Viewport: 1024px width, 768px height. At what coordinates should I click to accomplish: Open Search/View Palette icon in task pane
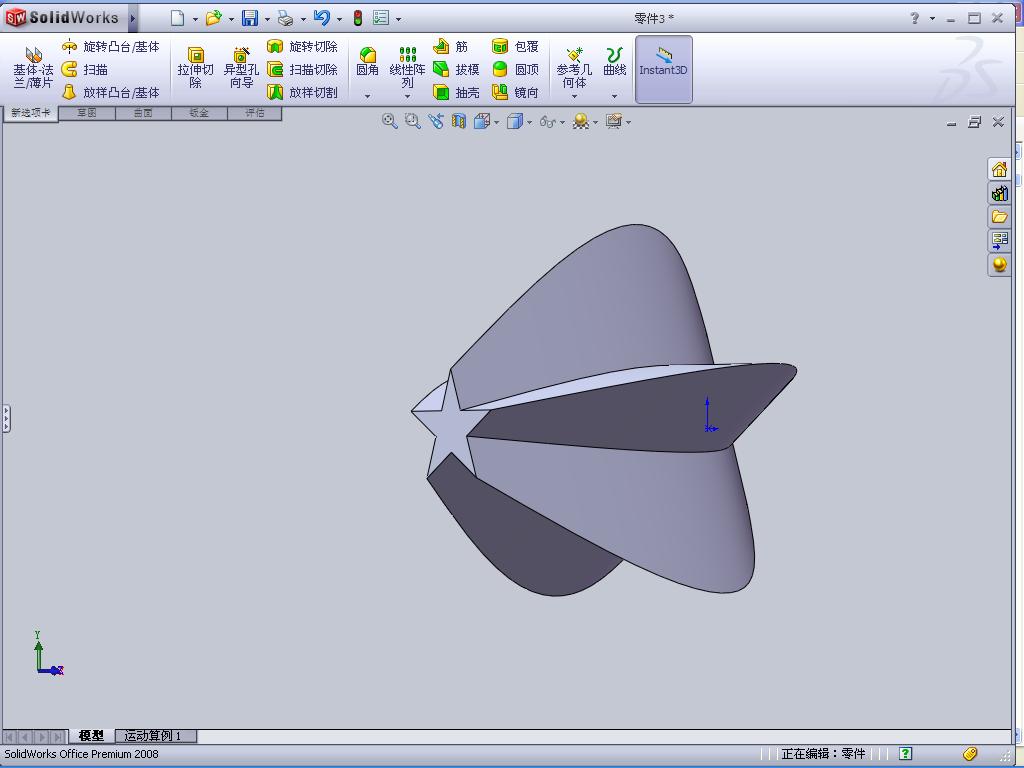click(999, 240)
